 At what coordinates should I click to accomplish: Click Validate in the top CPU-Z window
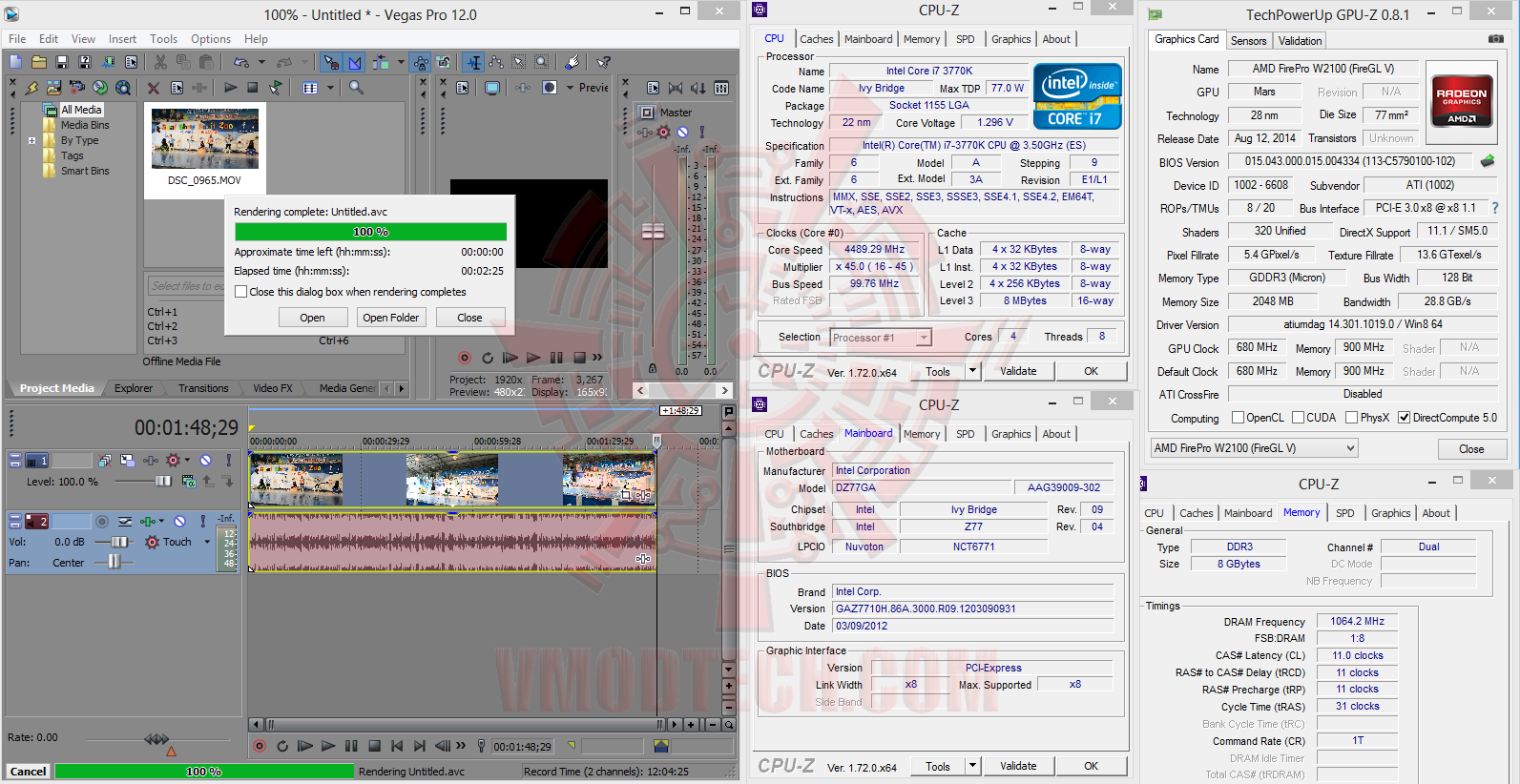tap(1018, 371)
